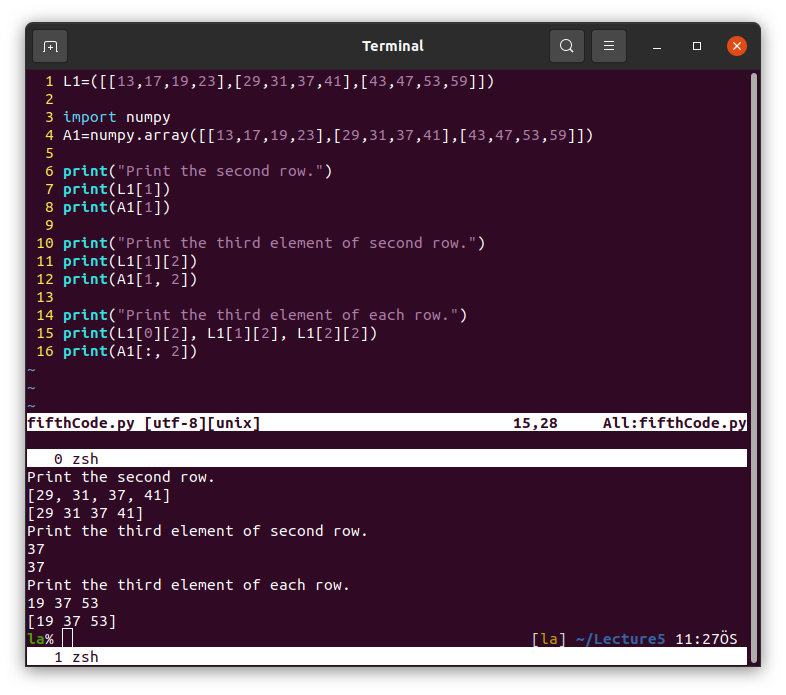Image resolution: width=786 pixels, height=695 pixels.
Task: Click the Terminal window title
Action: (x=392, y=46)
